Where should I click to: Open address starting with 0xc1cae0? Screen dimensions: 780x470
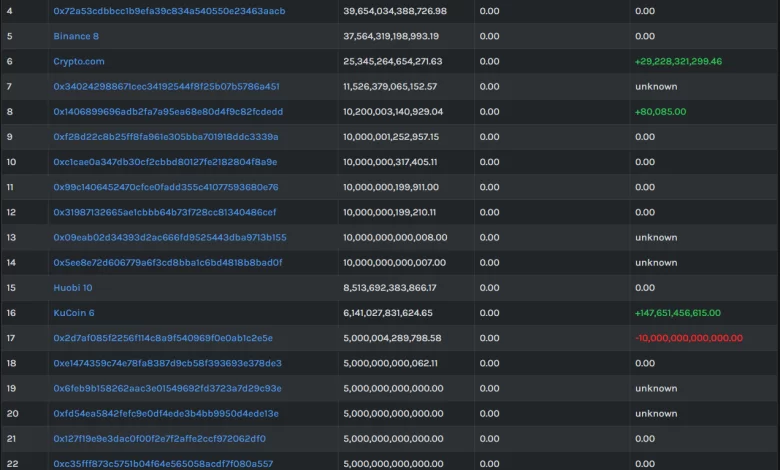tap(166, 162)
